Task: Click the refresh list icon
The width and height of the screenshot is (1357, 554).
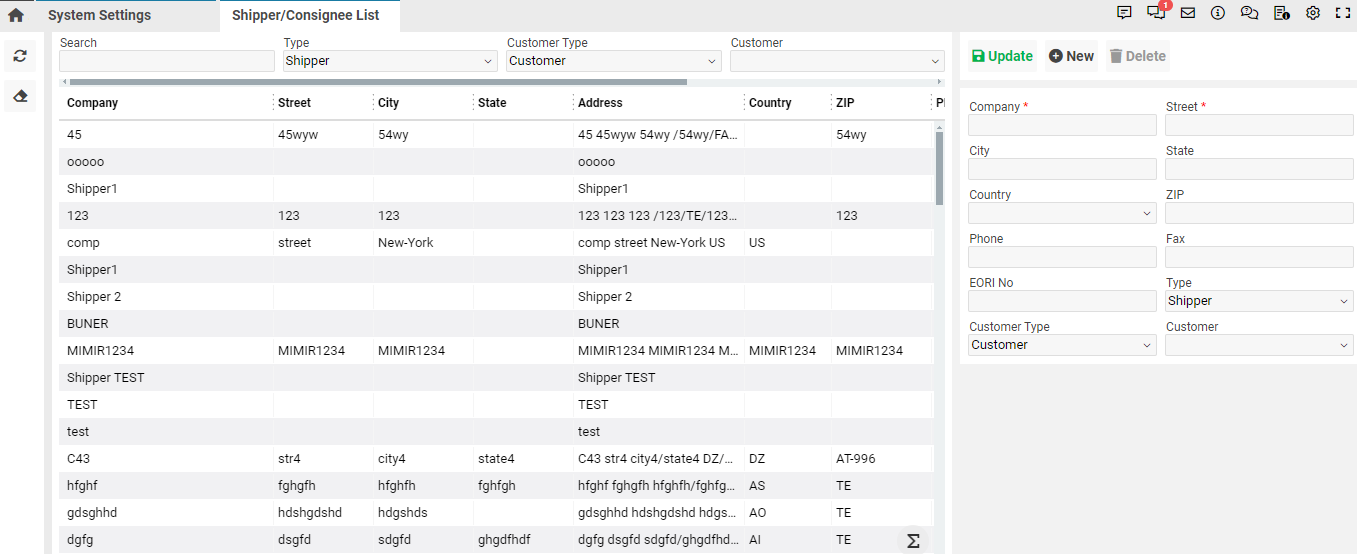Action: click(20, 56)
